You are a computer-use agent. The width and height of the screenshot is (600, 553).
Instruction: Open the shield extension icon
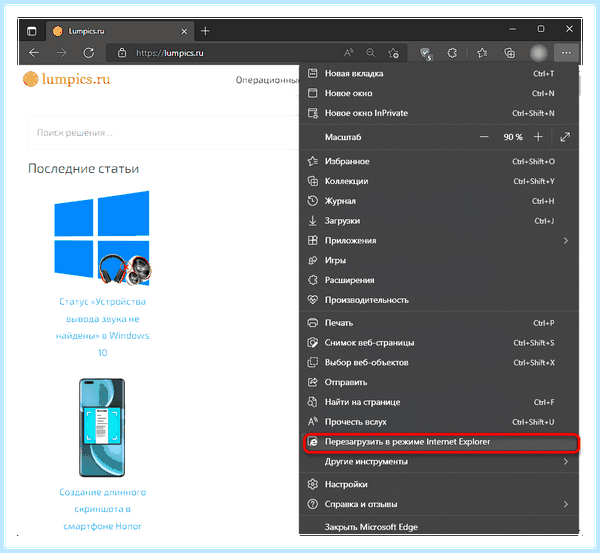(x=426, y=53)
